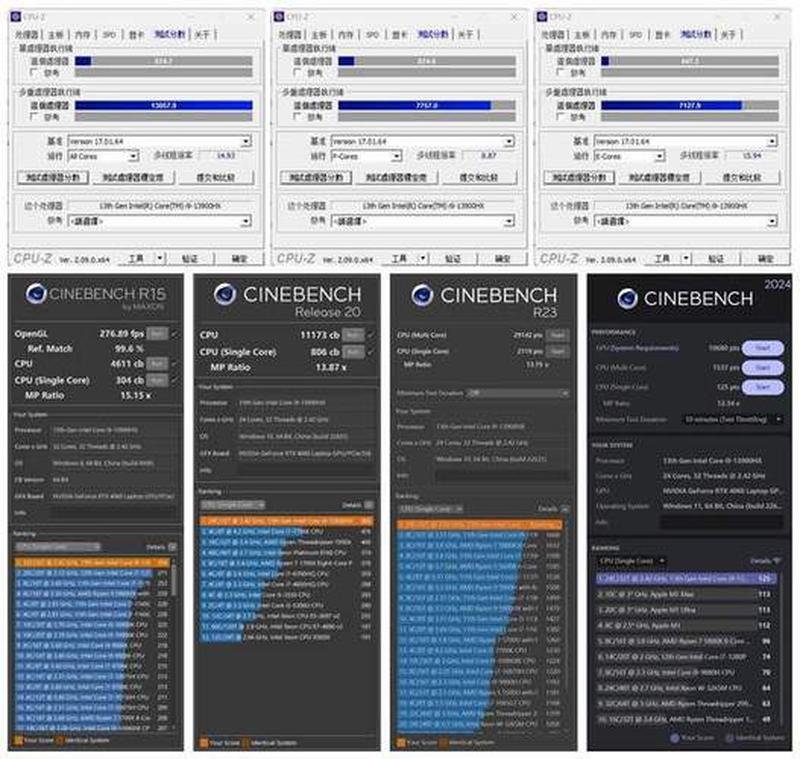Image resolution: width=800 pixels, height=759 pixels.
Task: Open the P-Cores threads dropdown in CPU-Z
Action: (366, 156)
